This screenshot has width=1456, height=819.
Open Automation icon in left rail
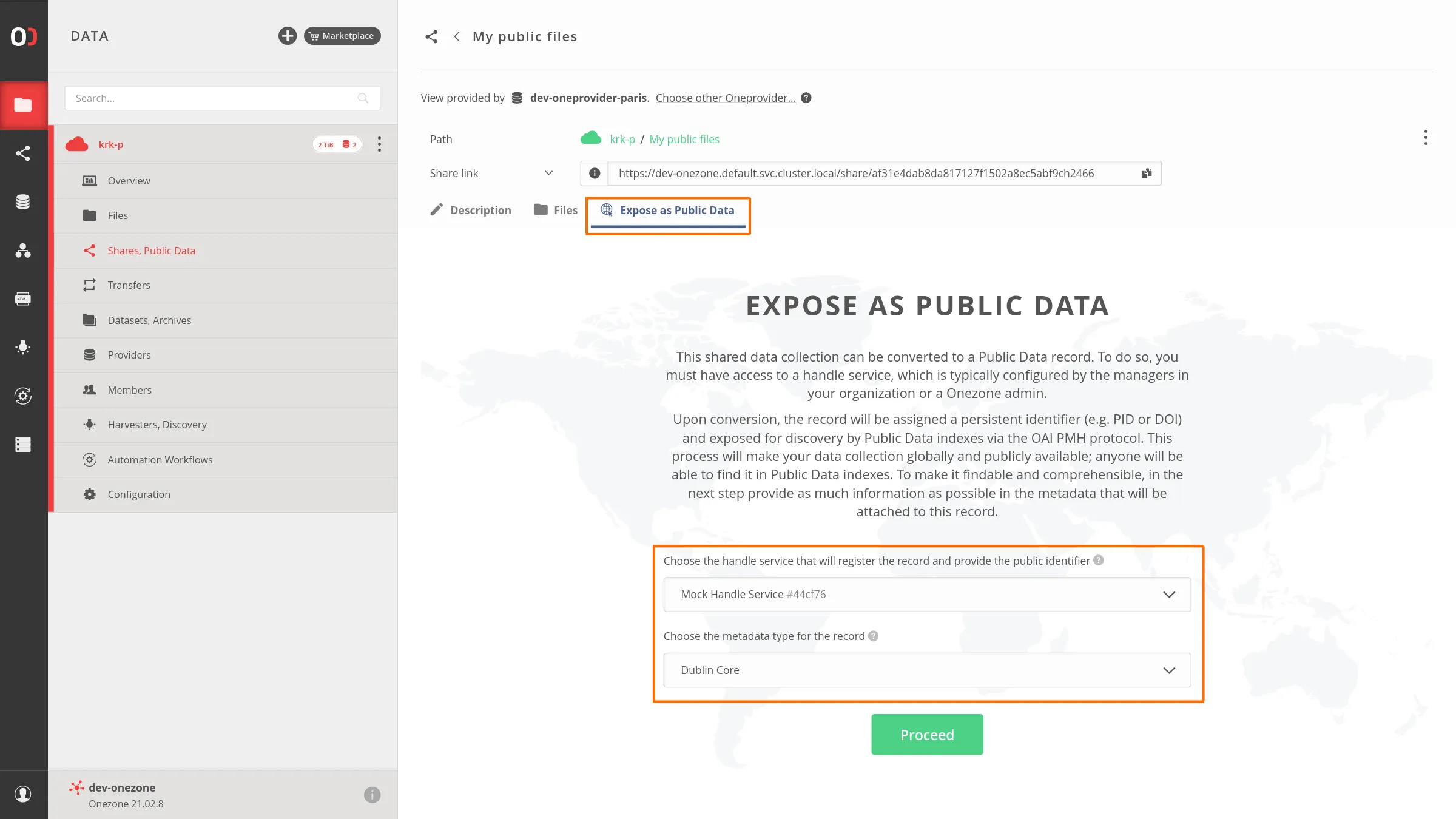(23, 396)
